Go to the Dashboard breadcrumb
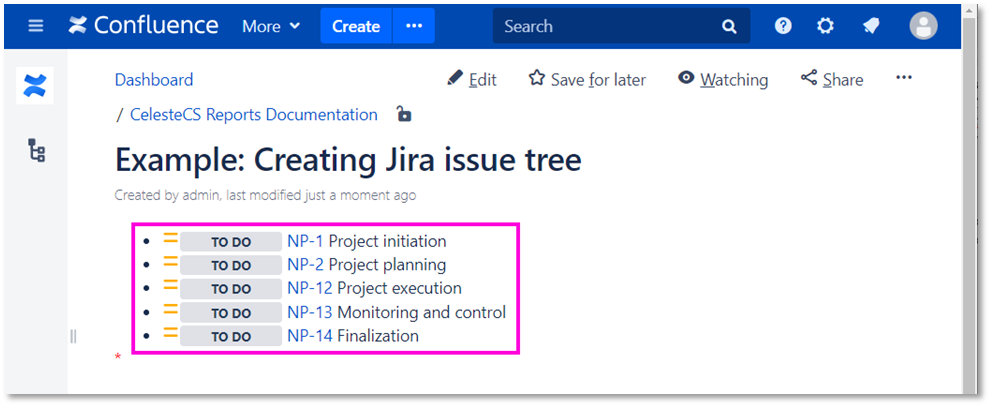The width and height of the screenshot is (991, 407). [x=154, y=80]
